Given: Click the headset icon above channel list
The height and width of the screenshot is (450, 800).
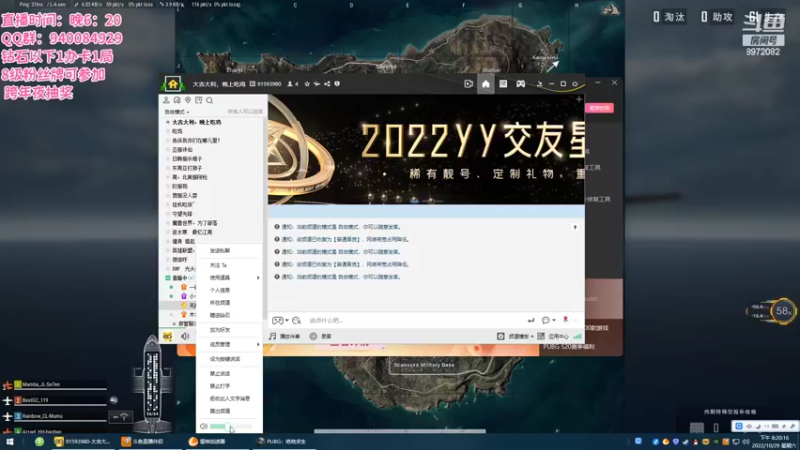Looking at the screenshot, I should (x=177, y=100).
